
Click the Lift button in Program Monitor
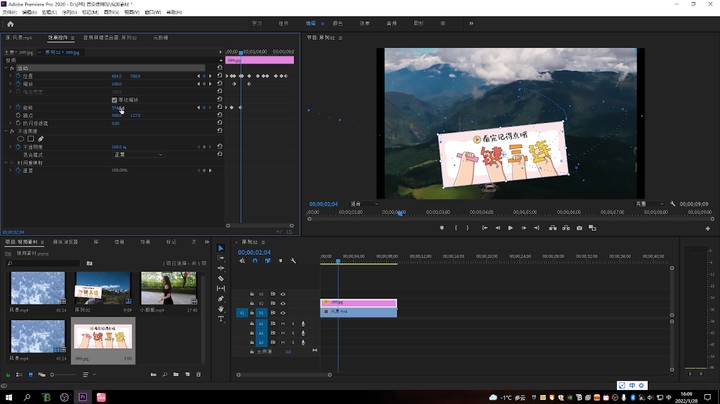tap(553, 228)
